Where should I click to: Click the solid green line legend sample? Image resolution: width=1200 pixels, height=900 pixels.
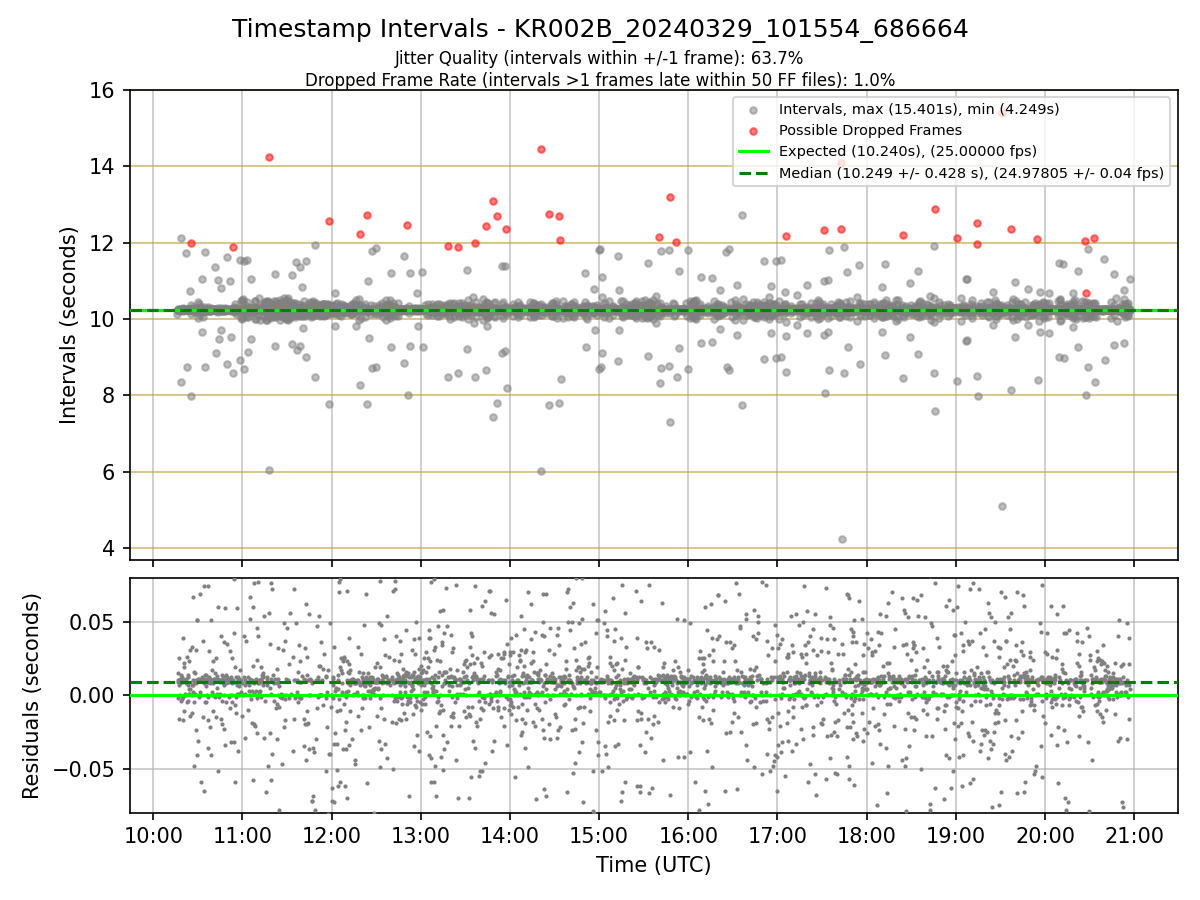click(754, 152)
